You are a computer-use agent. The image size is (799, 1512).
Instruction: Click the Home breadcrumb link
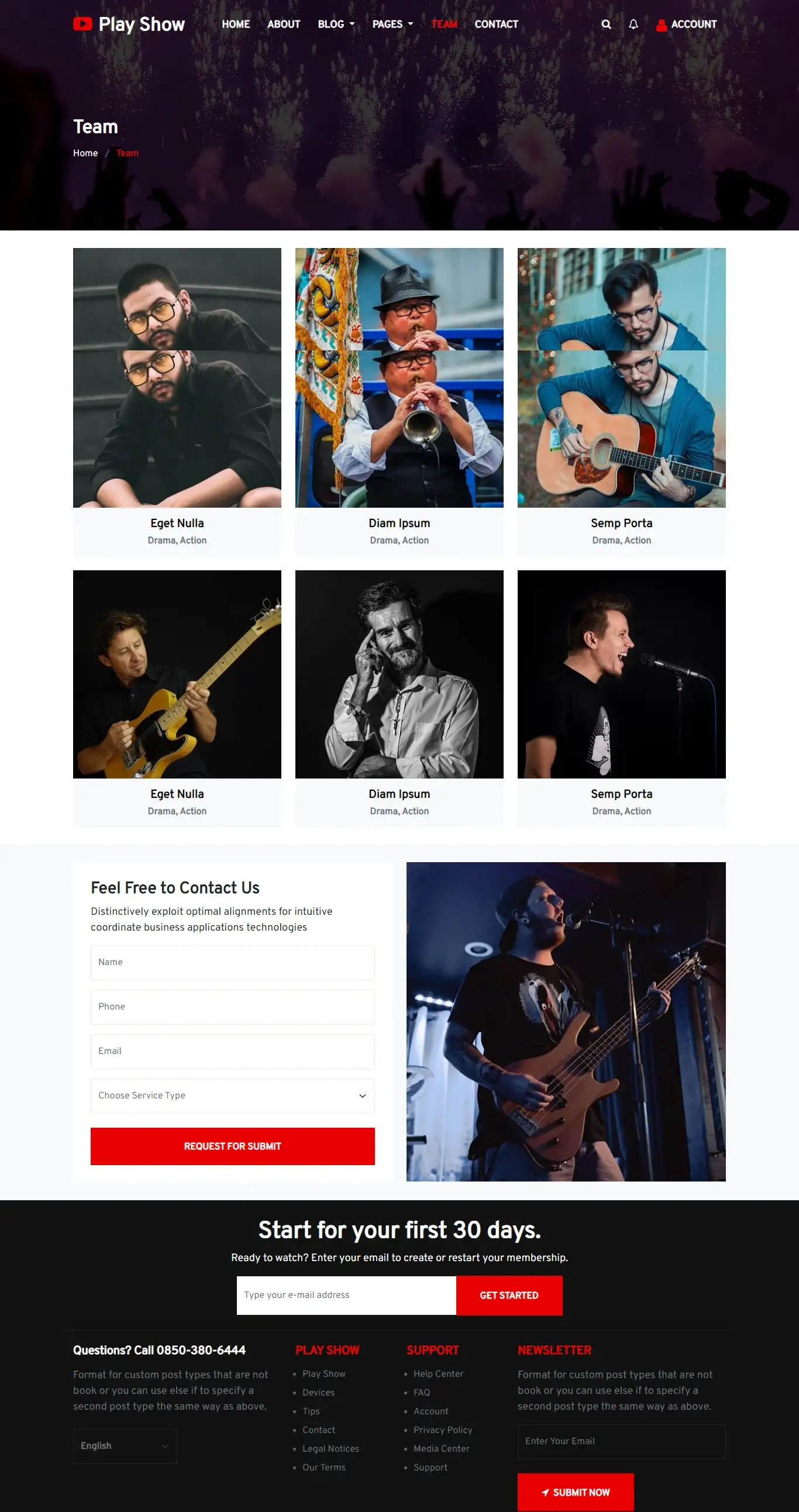click(x=85, y=153)
